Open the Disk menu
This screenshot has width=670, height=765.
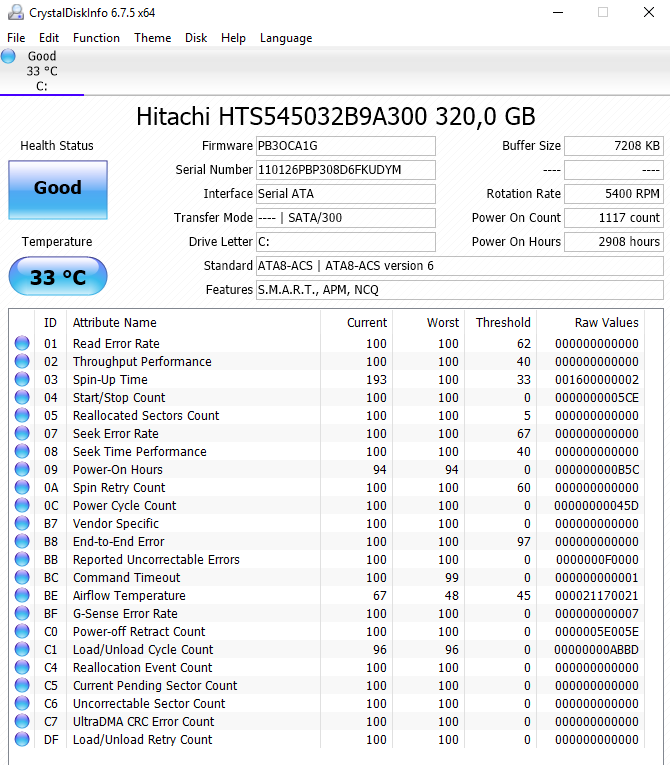pos(196,38)
